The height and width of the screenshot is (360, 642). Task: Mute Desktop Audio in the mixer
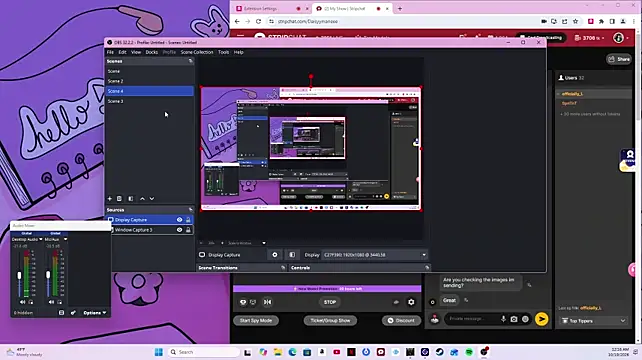pyautogui.click(x=23, y=302)
